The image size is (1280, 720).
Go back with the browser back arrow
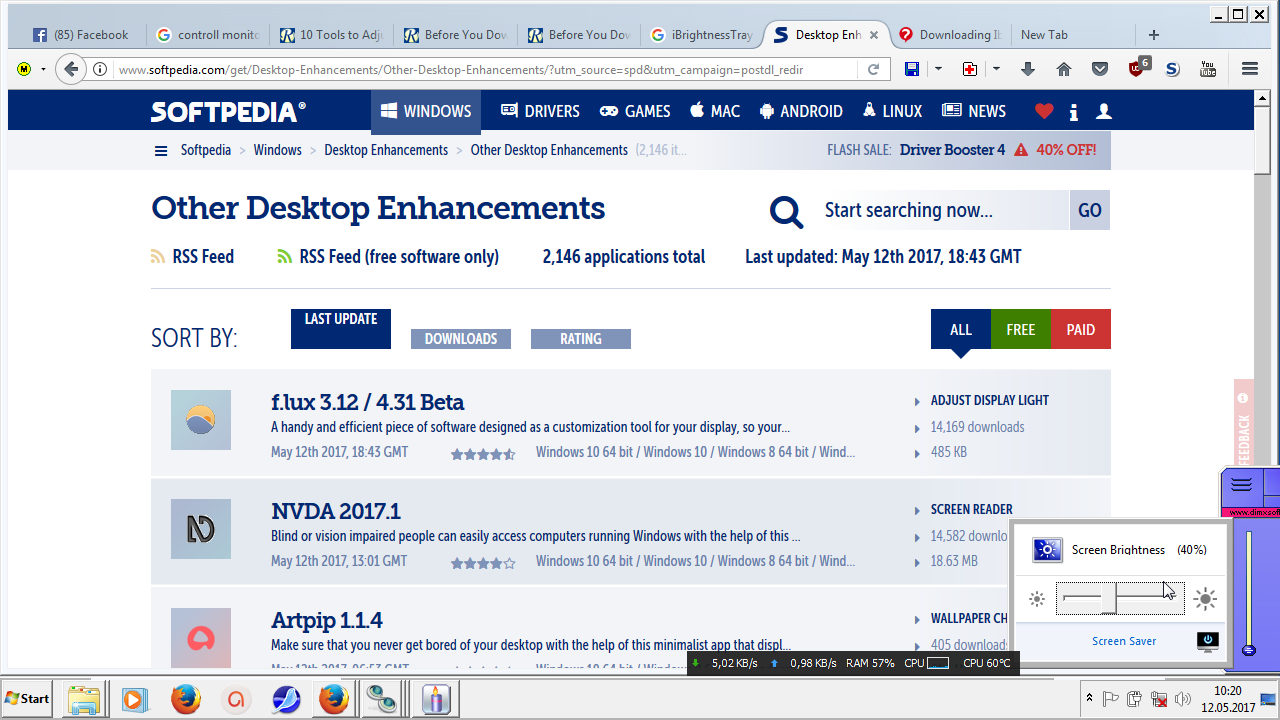[x=69, y=69]
